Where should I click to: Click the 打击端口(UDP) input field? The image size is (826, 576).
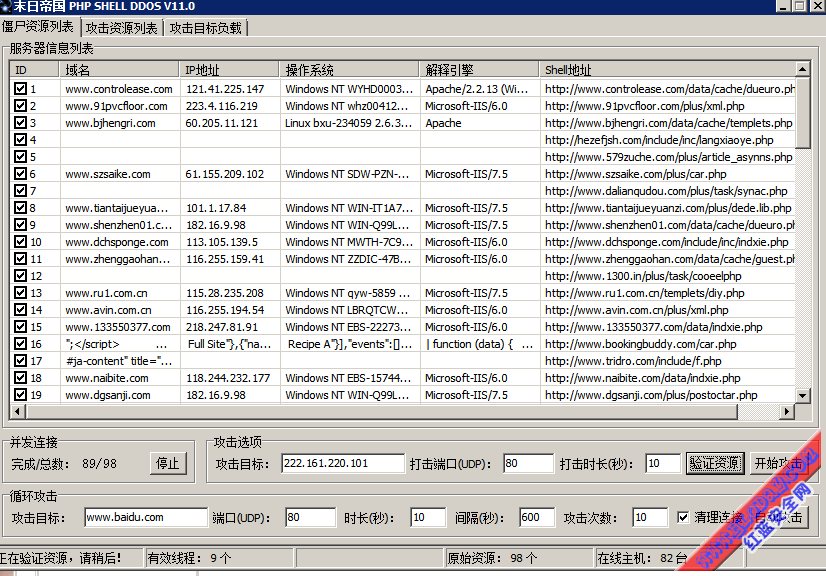click(x=528, y=463)
